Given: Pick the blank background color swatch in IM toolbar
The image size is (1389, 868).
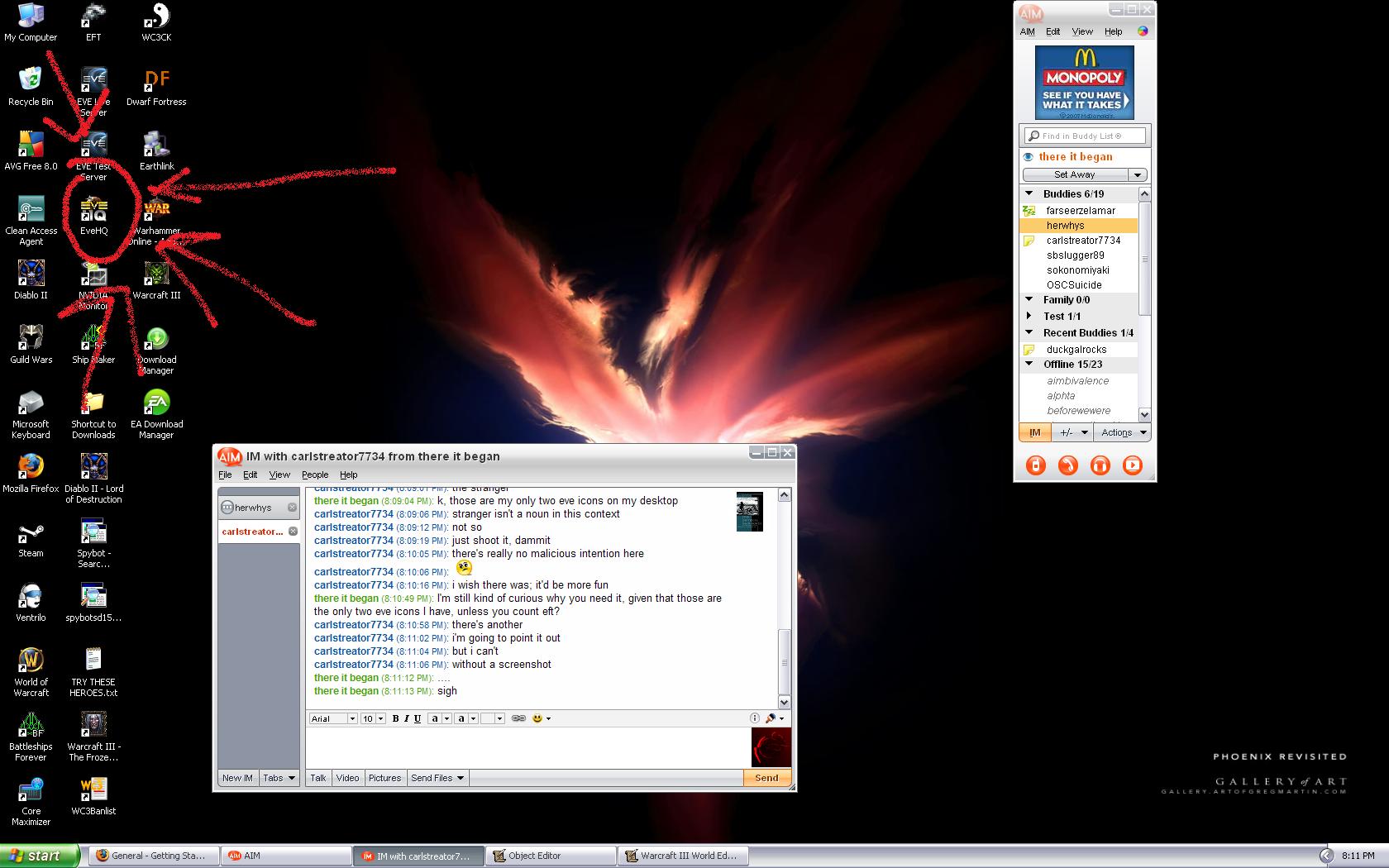Looking at the screenshot, I should click(488, 718).
